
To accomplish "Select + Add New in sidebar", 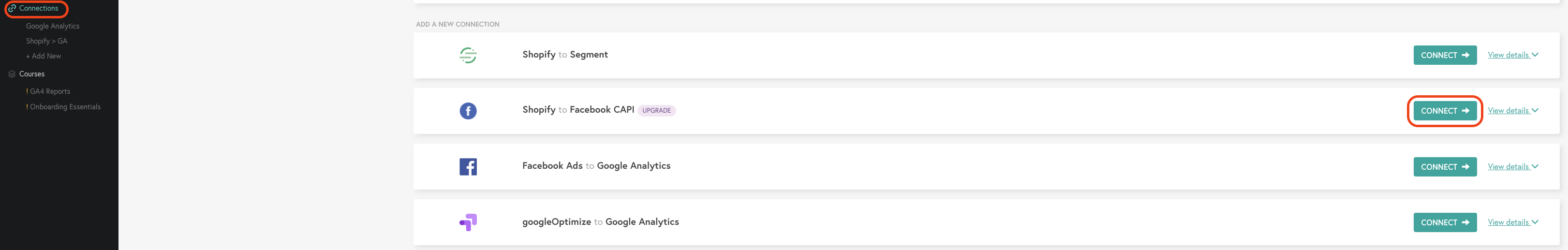I will pyautogui.click(x=43, y=56).
